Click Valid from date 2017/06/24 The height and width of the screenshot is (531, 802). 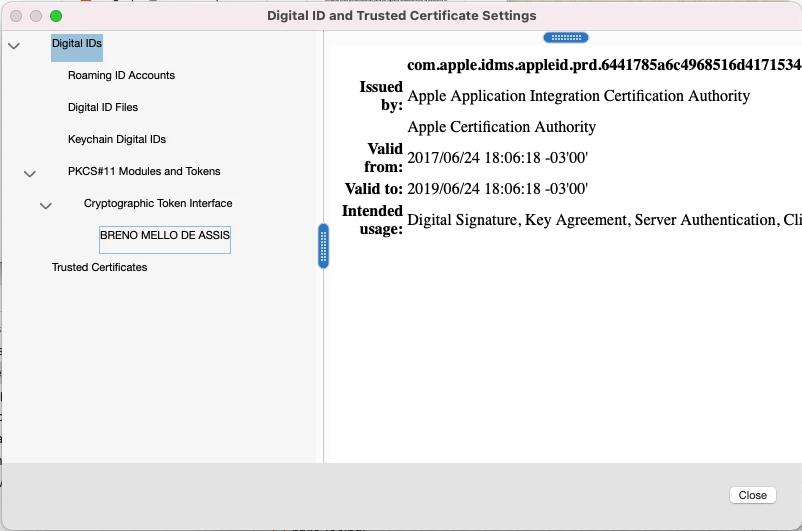[x=497, y=158]
